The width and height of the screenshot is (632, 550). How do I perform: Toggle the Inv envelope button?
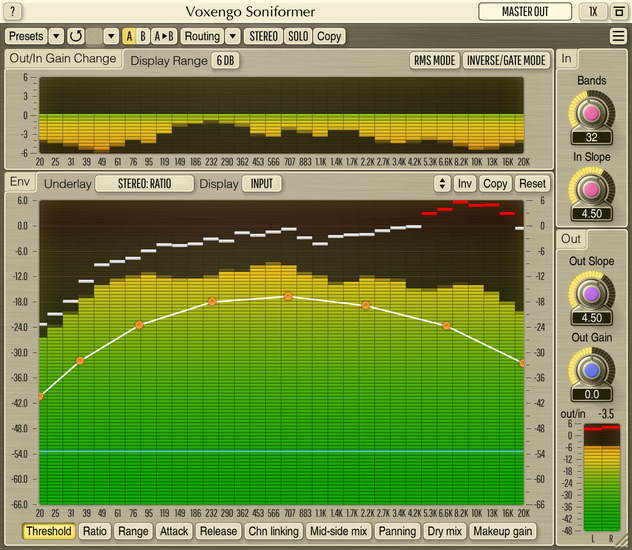(x=464, y=184)
